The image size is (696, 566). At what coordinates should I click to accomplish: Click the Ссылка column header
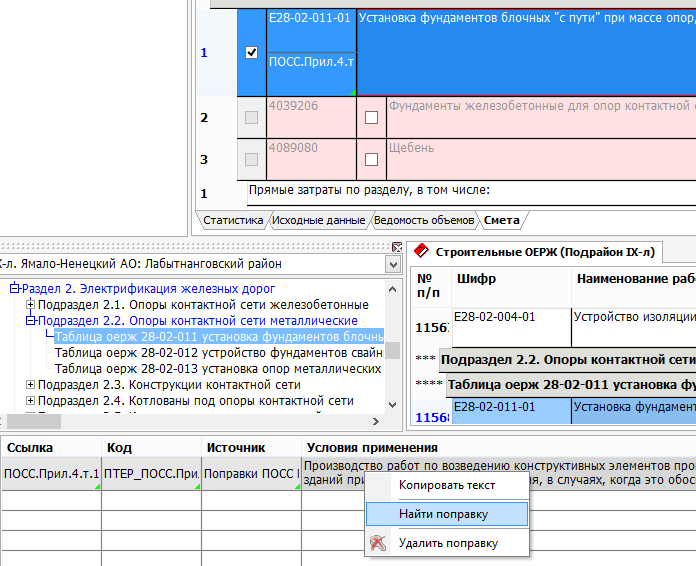pos(51,447)
